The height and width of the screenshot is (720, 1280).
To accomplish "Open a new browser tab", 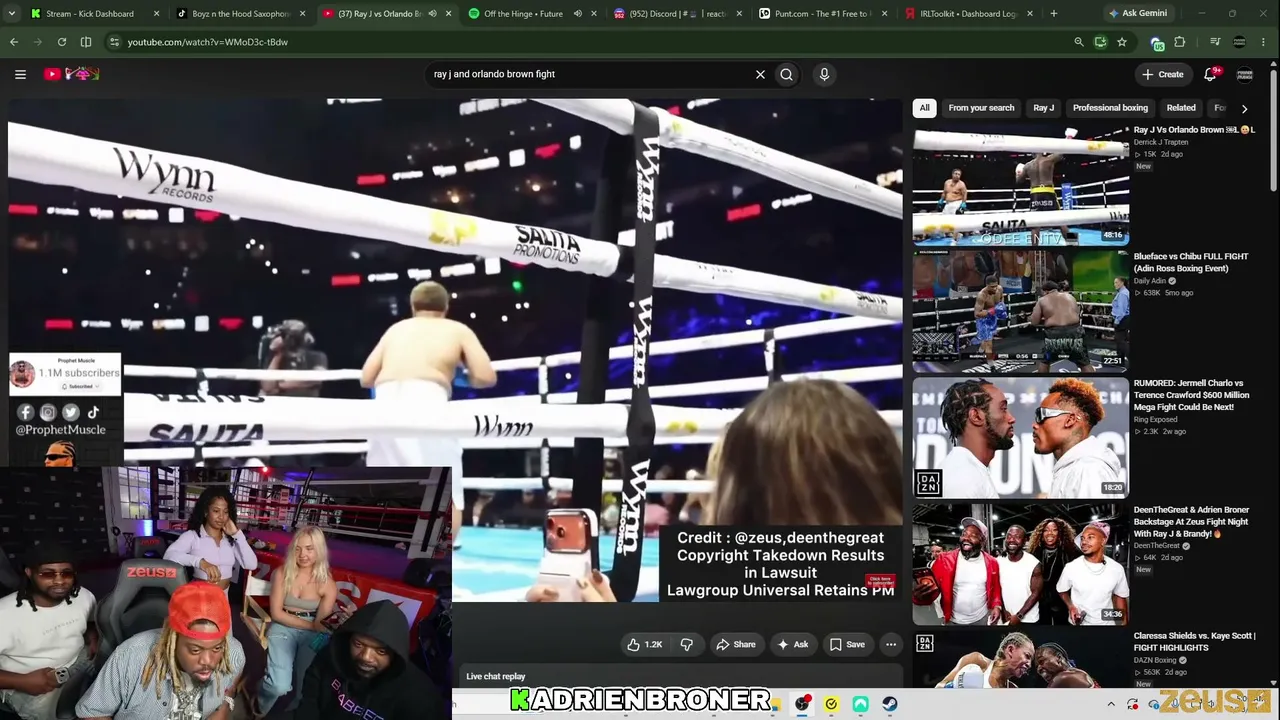I will 1054,14.
